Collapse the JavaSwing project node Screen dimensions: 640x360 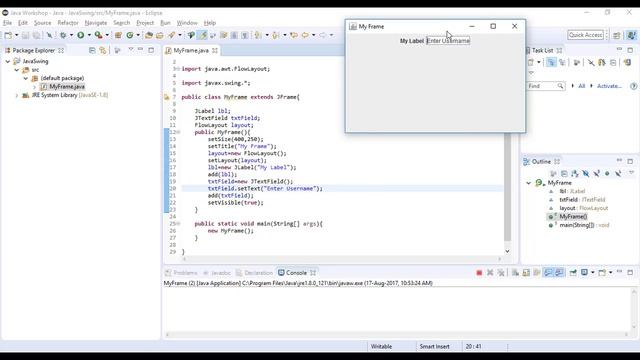tap(8, 61)
